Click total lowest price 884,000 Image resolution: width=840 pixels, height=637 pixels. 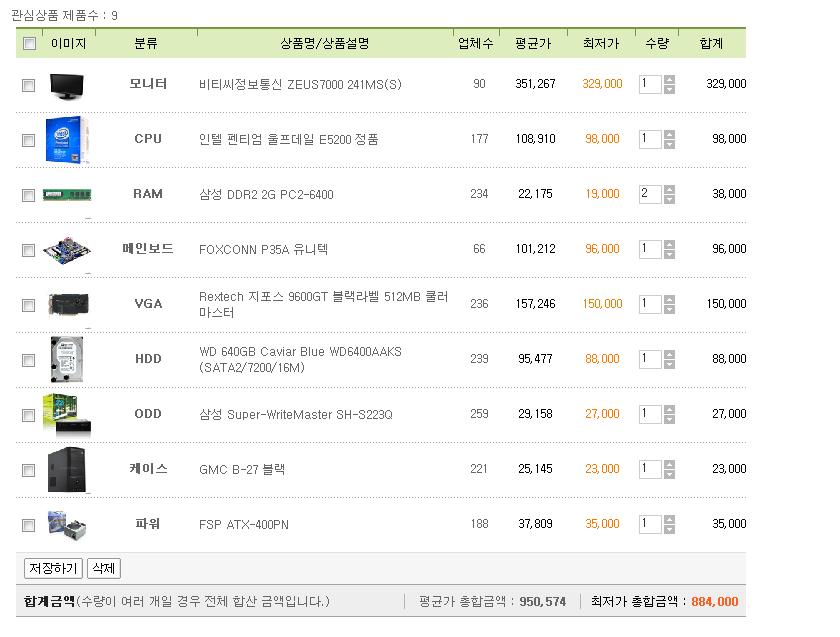715,602
